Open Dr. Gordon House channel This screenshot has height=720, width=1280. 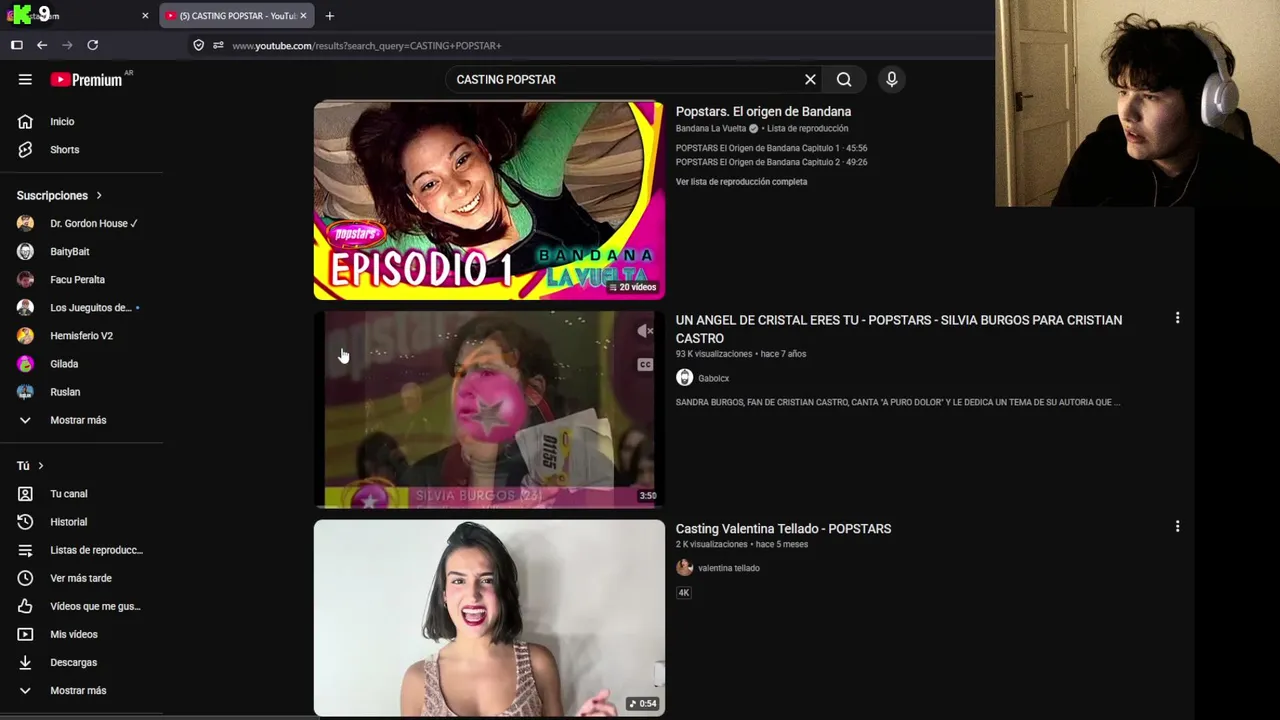pos(82,223)
